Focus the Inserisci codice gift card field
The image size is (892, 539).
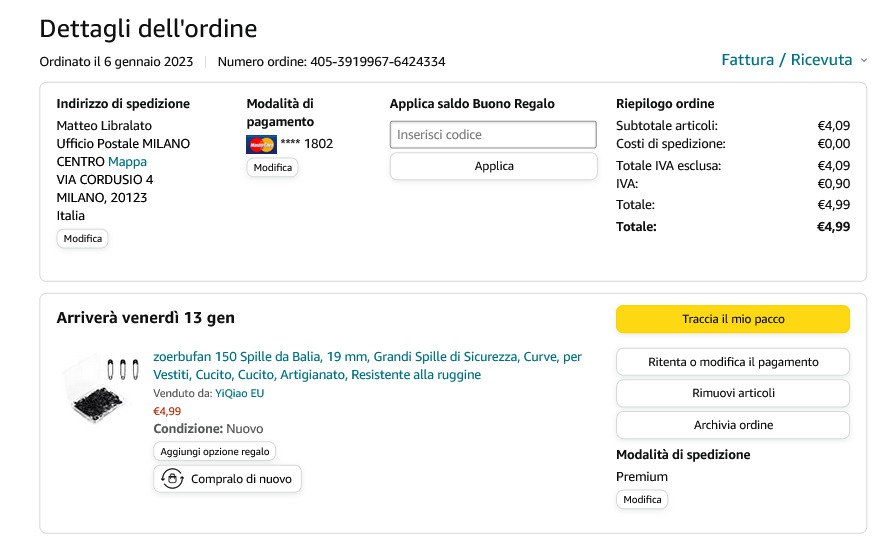click(493, 135)
